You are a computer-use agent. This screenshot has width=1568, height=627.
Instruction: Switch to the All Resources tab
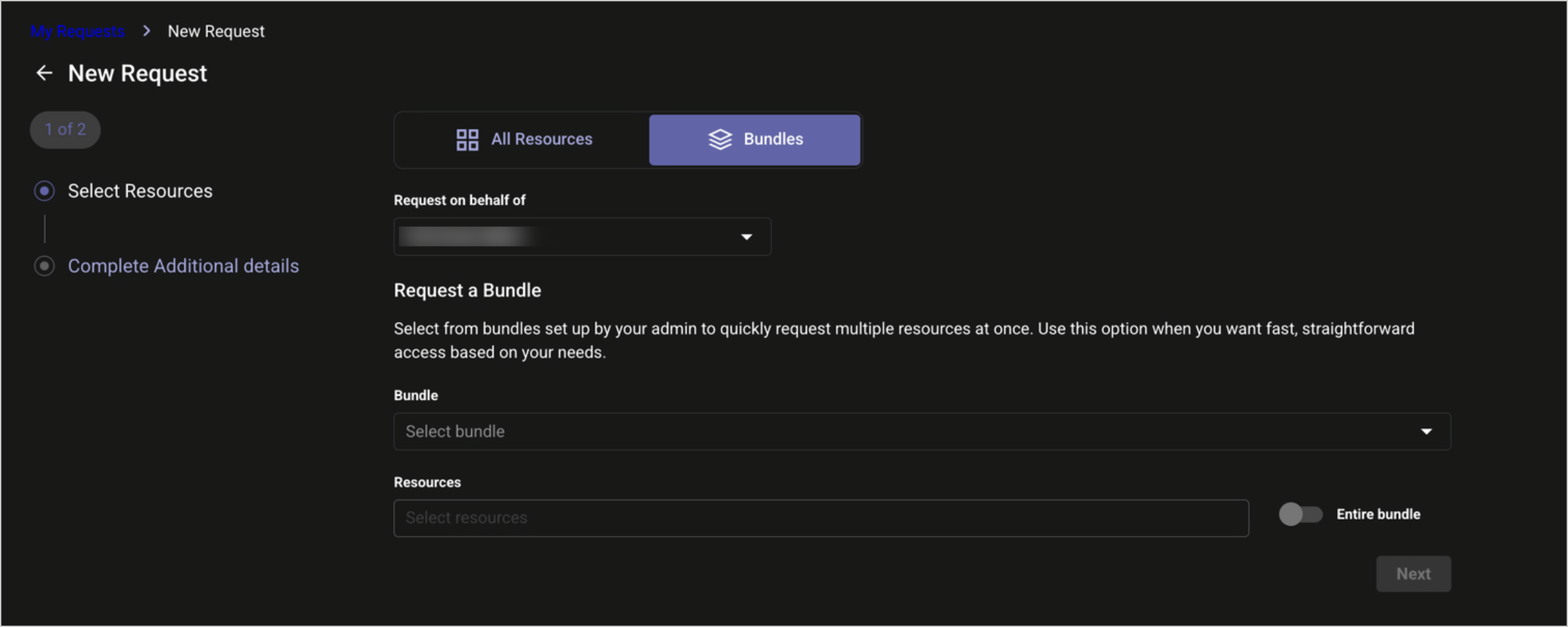[524, 140]
